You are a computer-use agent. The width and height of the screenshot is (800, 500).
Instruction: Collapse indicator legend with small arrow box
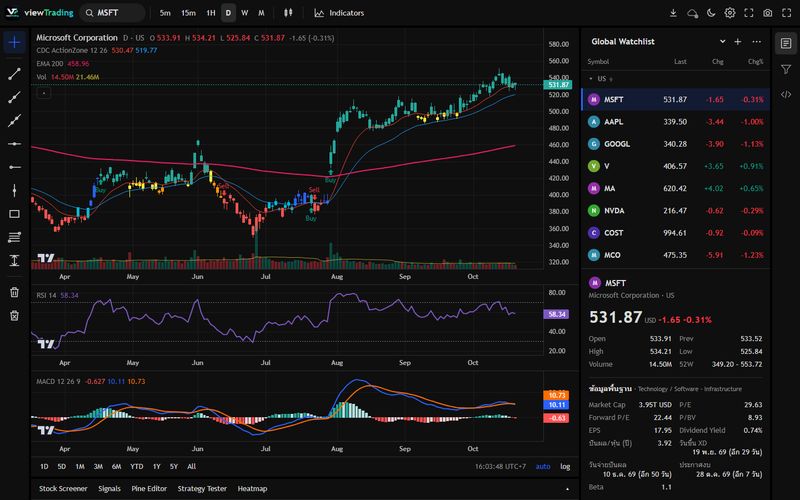click(x=44, y=93)
